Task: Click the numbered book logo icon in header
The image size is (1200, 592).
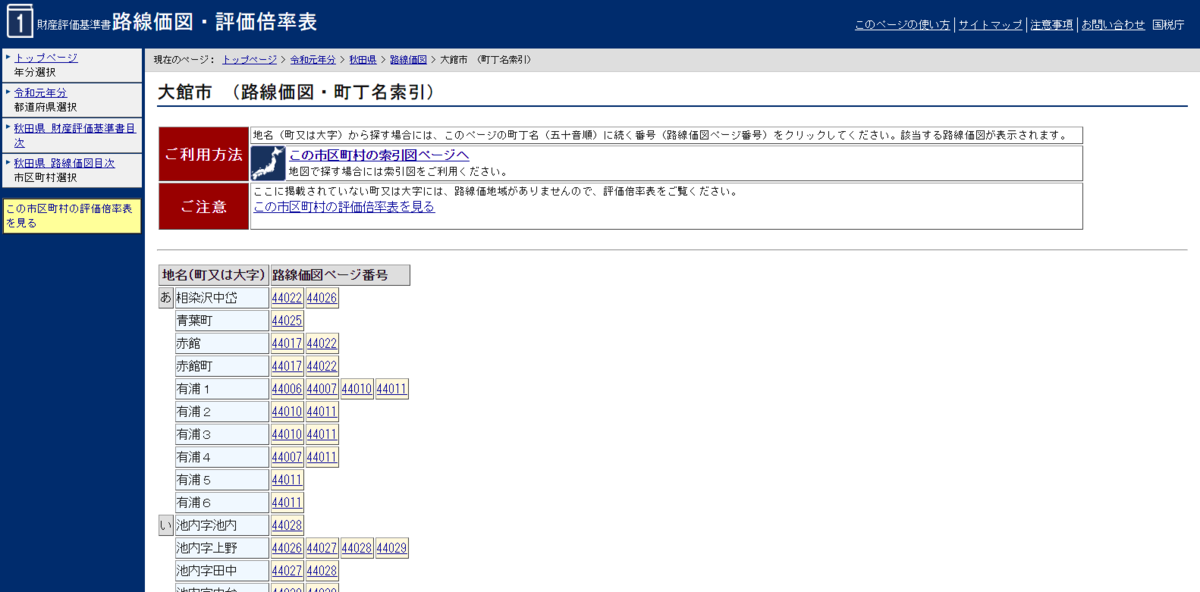Action: [x=20, y=20]
